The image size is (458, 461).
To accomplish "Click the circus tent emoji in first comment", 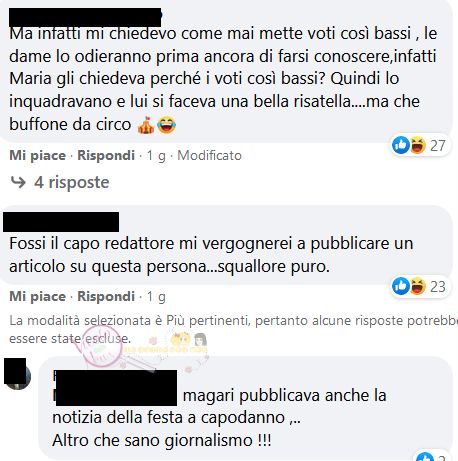I will [x=146, y=125].
